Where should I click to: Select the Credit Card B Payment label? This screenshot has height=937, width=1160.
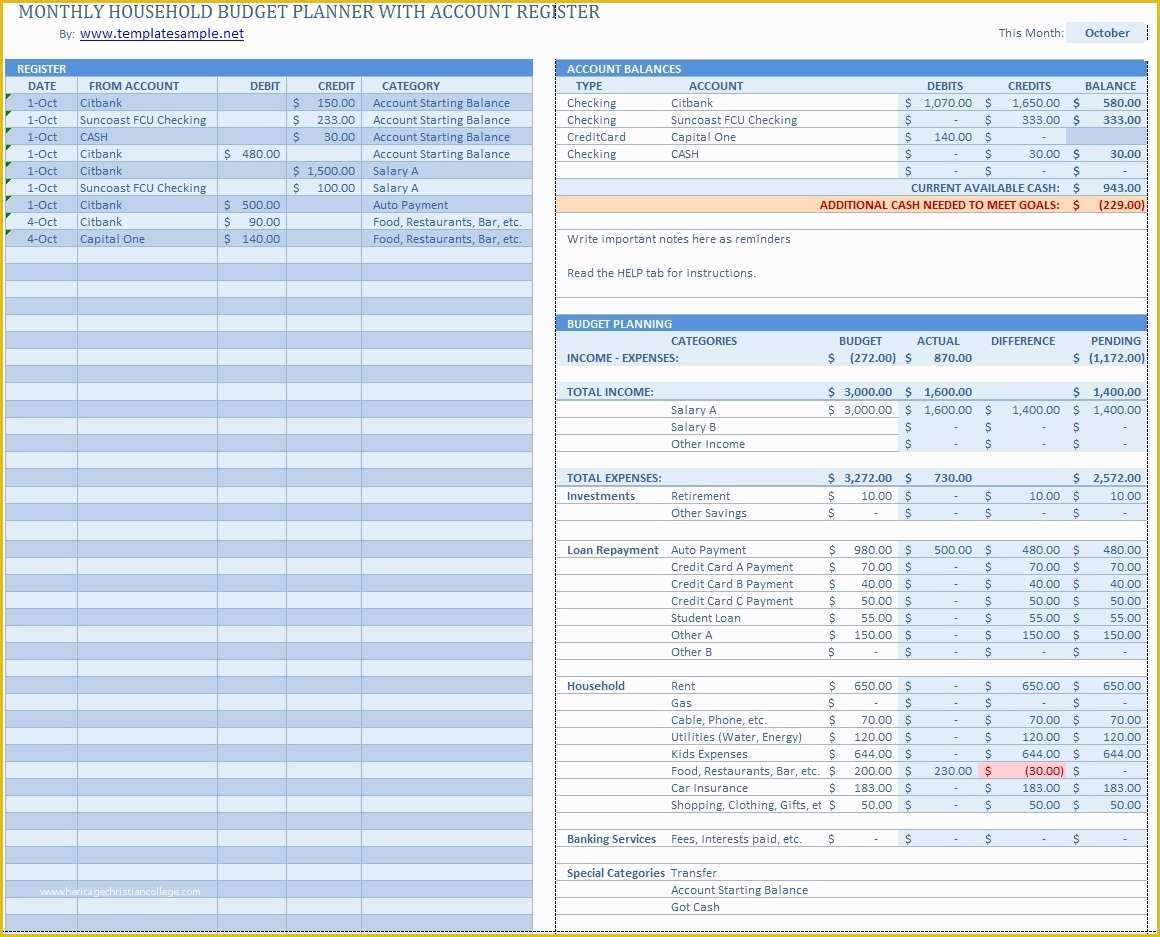tap(732, 583)
